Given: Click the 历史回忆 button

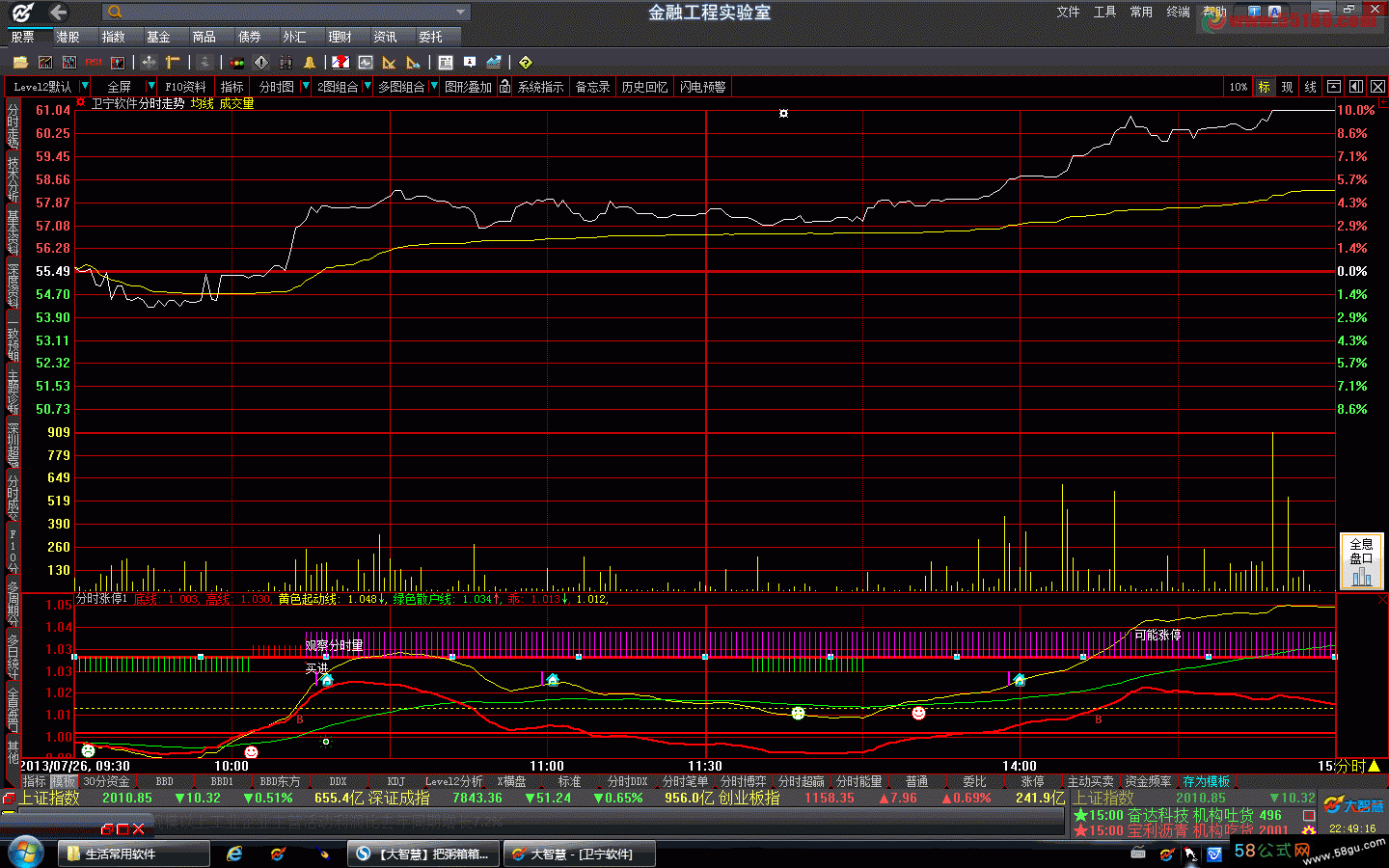Looking at the screenshot, I should [x=644, y=87].
